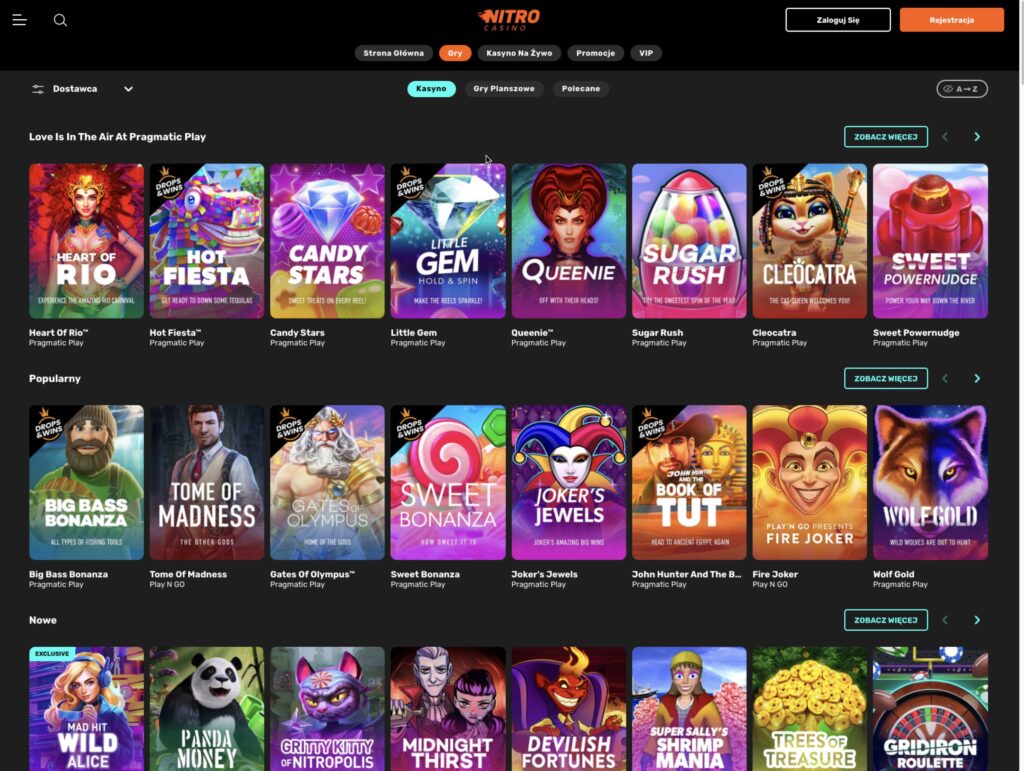1024x771 pixels.
Task: Toggle A→Z alphabetical sorting
Action: 961,88
